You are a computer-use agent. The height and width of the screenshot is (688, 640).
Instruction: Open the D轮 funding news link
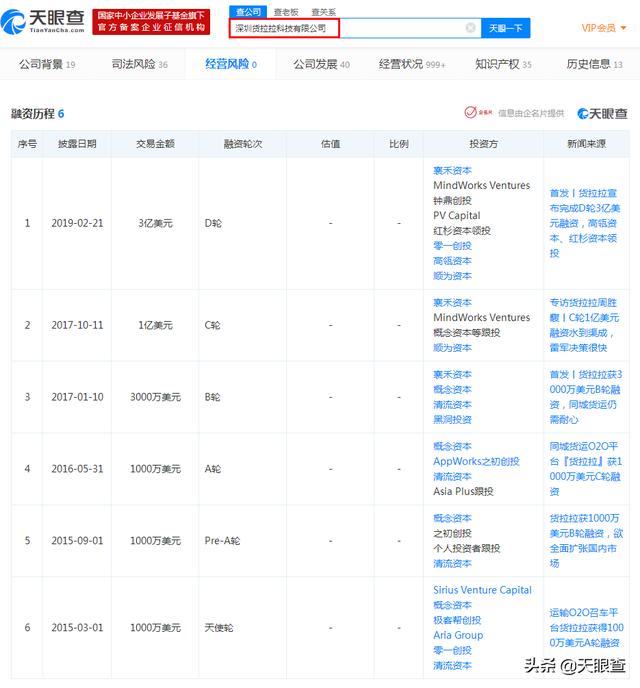pos(584,223)
